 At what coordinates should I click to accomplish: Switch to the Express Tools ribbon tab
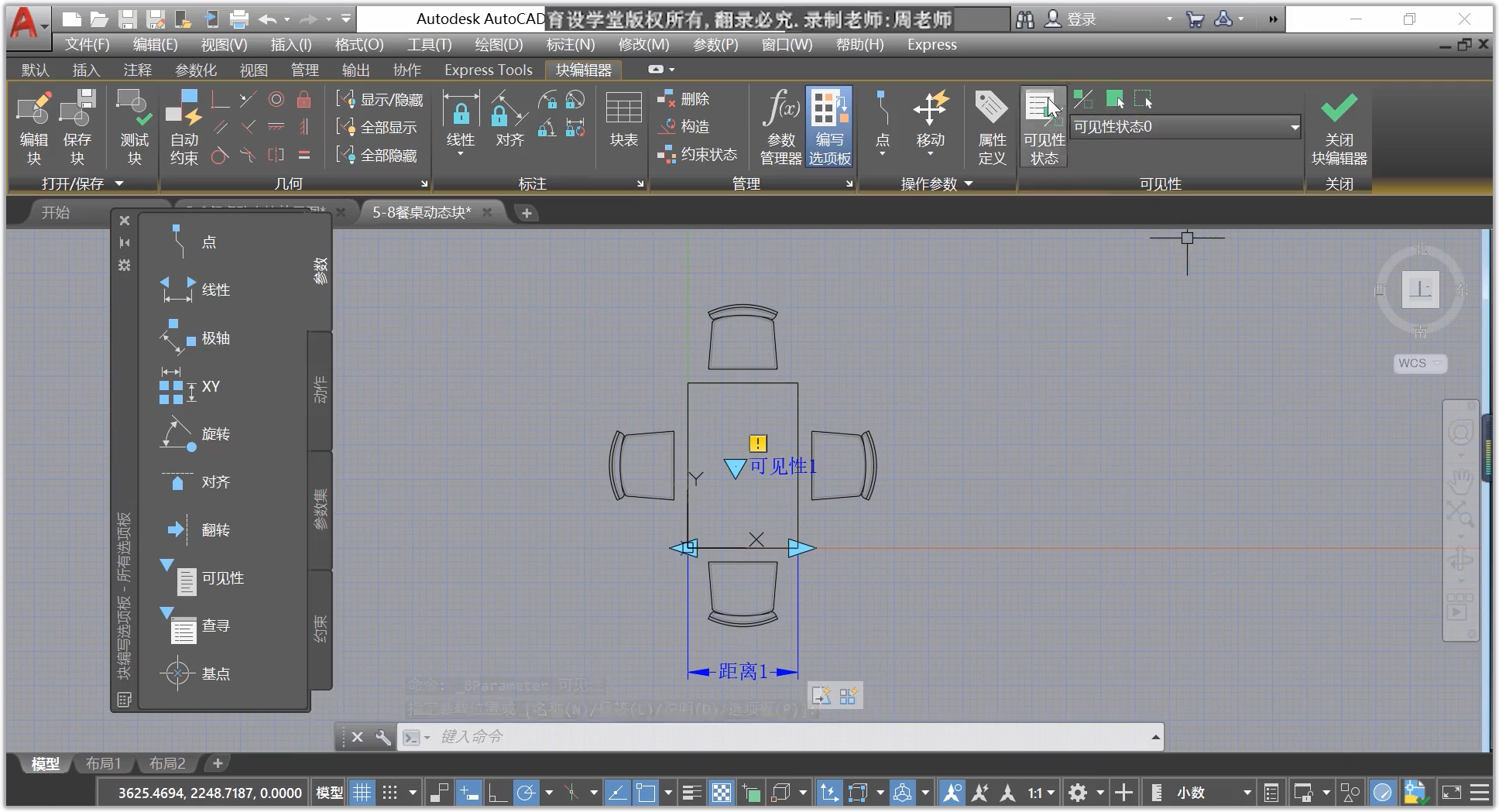pos(489,70)
